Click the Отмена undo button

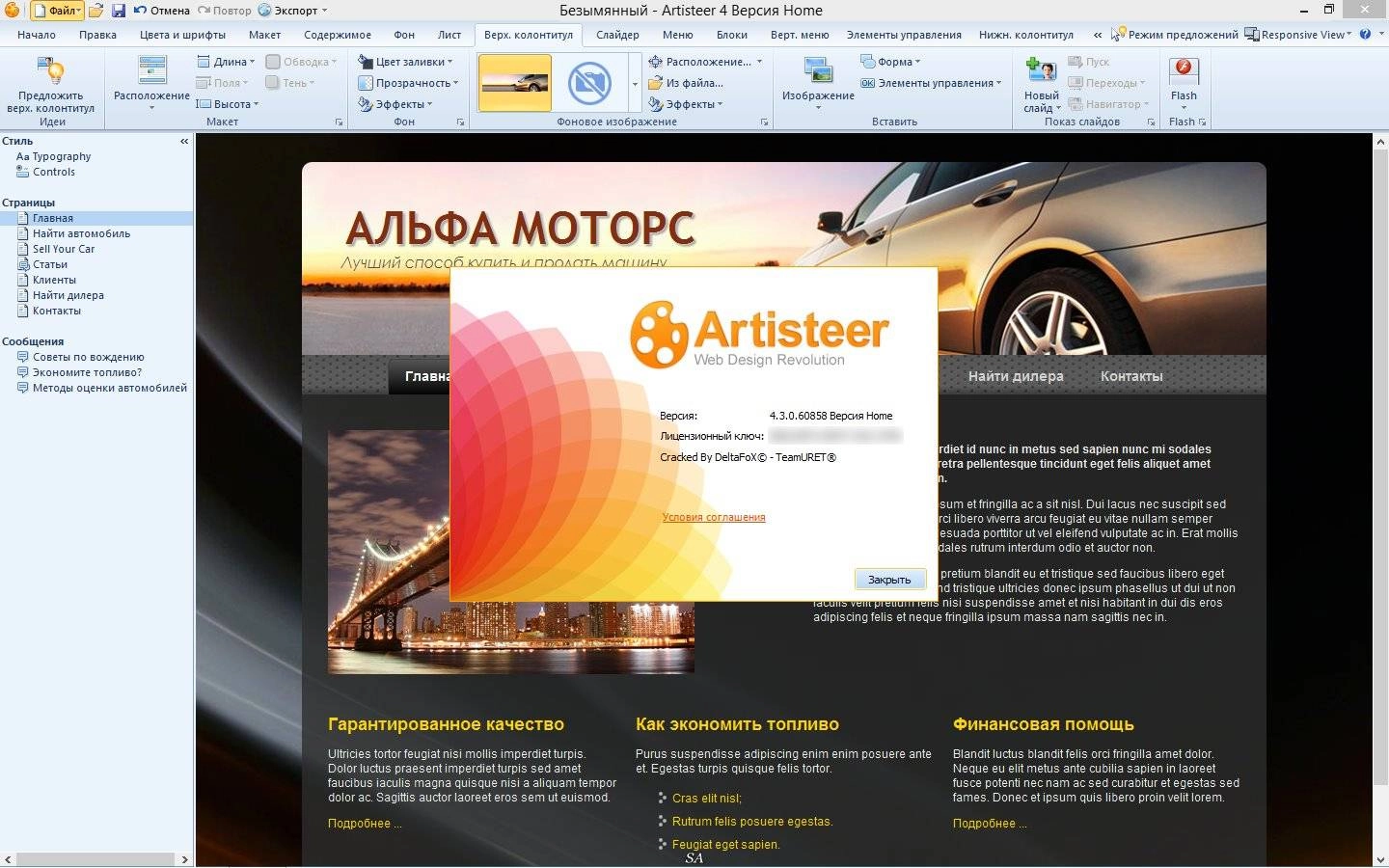tap(161, 11)
